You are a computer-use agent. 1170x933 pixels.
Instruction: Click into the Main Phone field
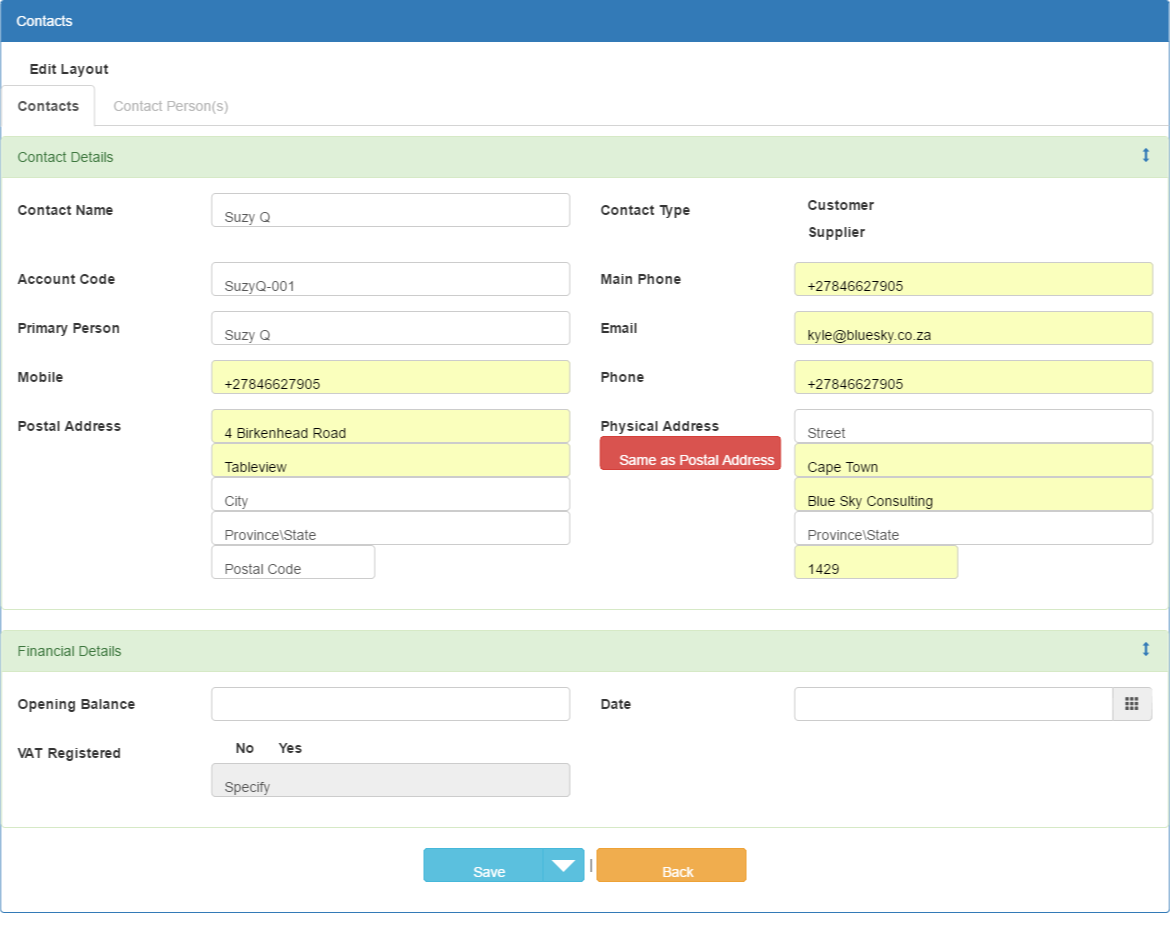coord(973,279)
